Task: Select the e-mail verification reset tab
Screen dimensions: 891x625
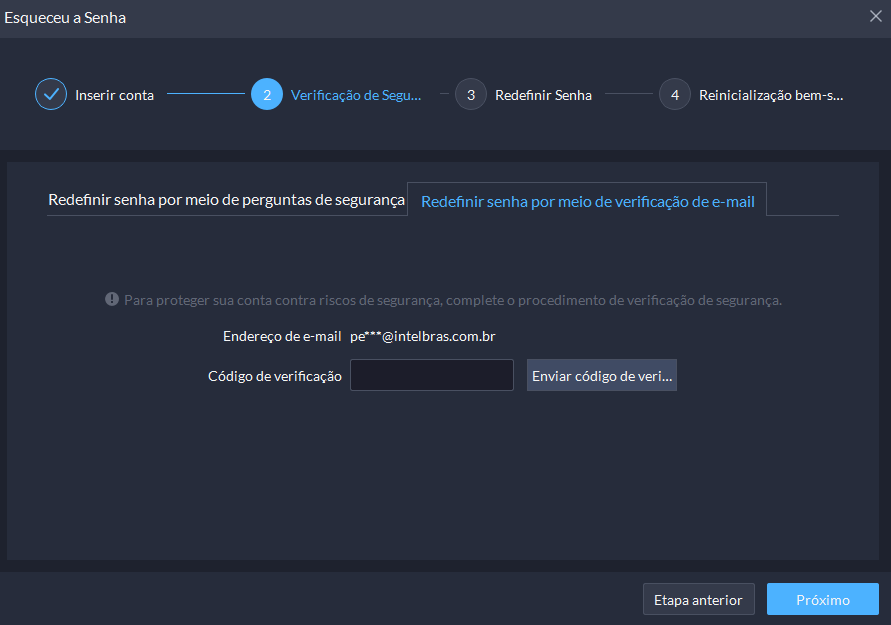Action: coord(588,201)
